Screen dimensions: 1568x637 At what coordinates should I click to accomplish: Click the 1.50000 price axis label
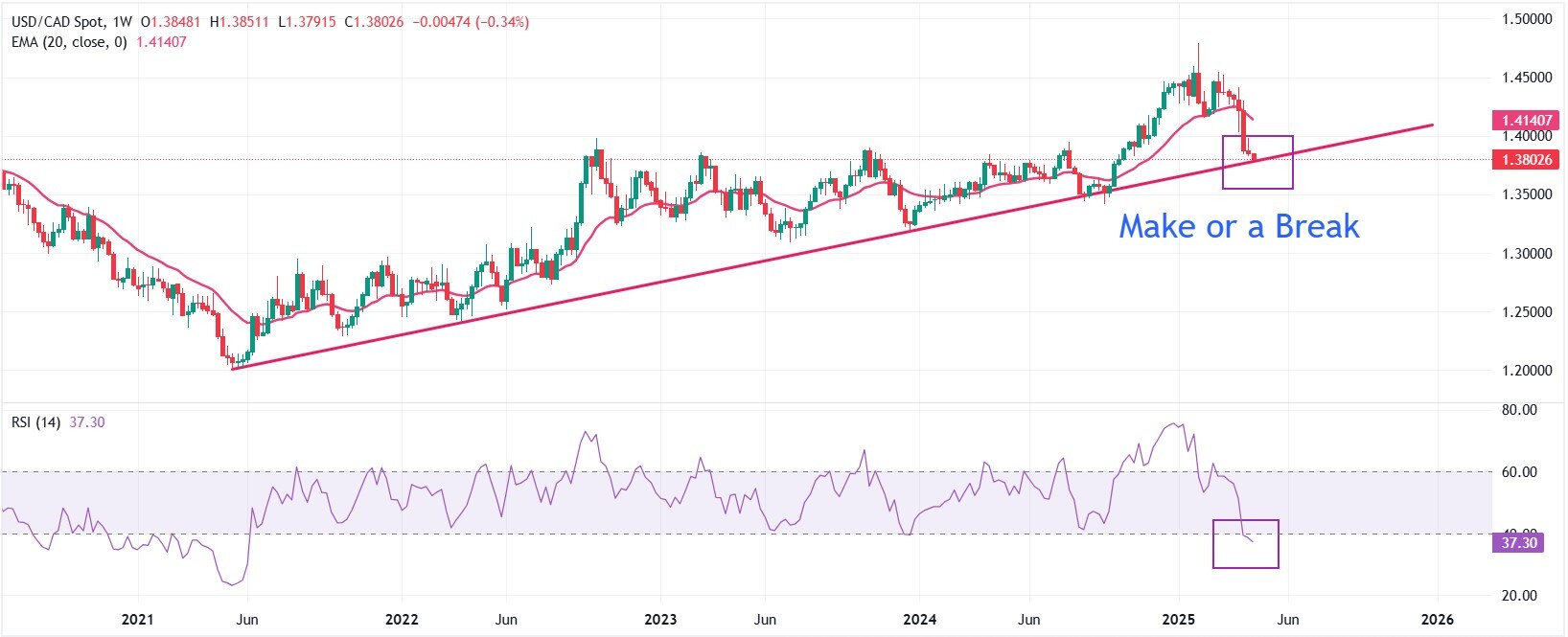coord(1526,19)
